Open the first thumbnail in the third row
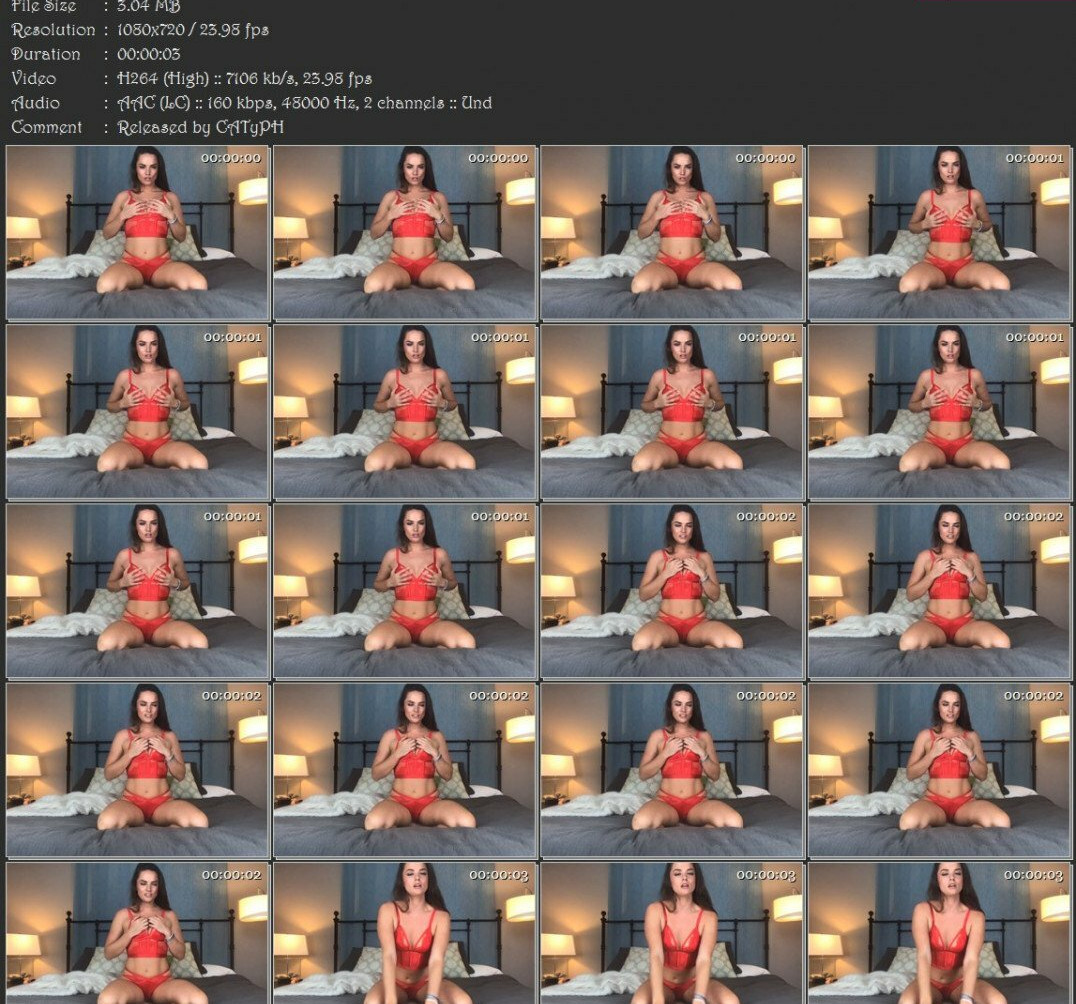The image size is (1076, 1004). tap(137, 591)
